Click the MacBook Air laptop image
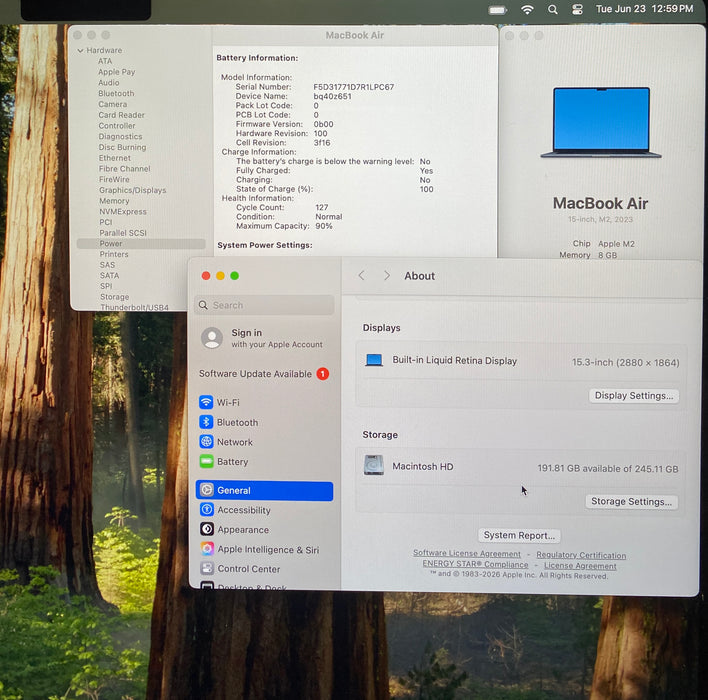 pos(601,122)
